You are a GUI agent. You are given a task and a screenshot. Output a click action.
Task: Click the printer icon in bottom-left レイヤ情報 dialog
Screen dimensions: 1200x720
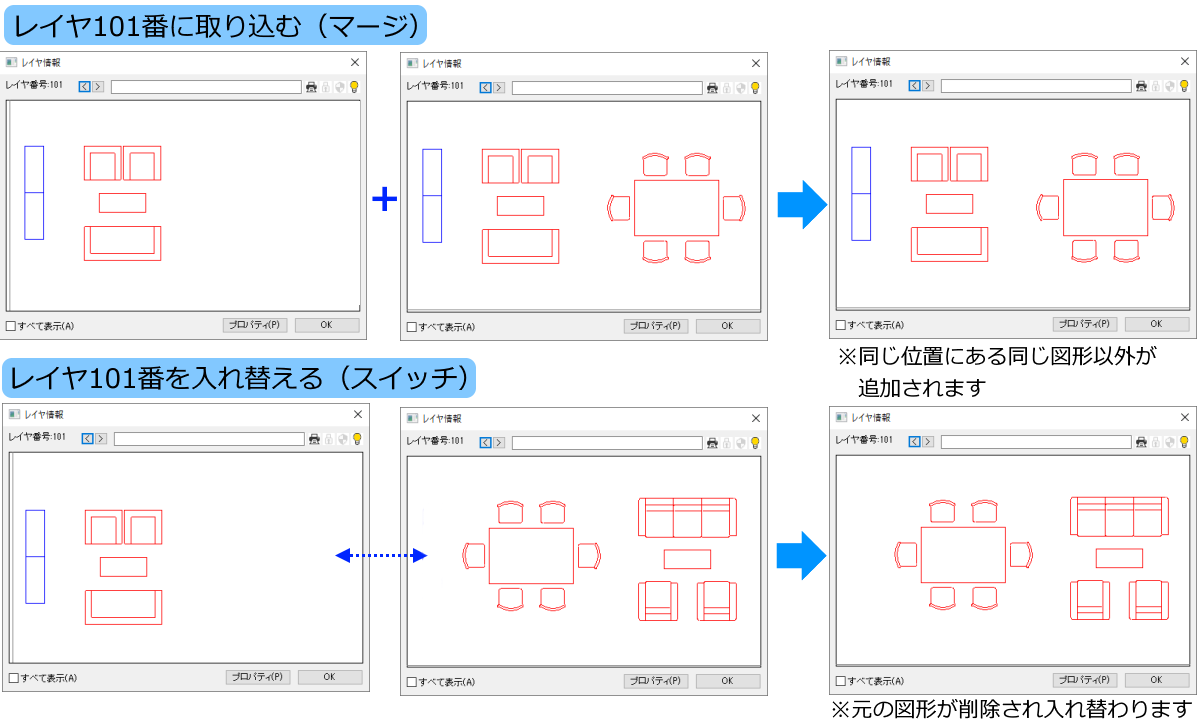[314, 439]
